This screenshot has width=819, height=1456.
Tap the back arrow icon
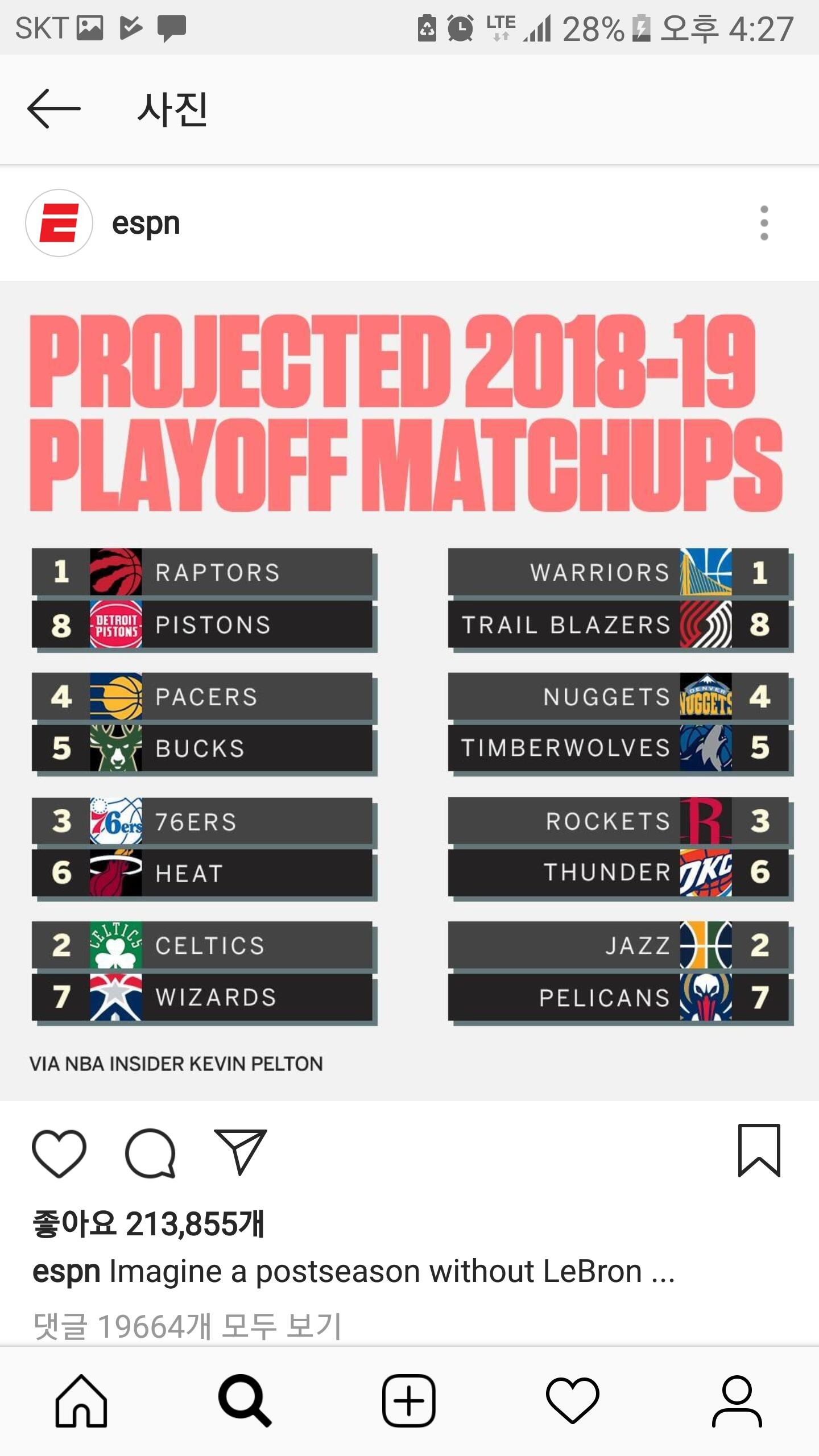(54, 108)
